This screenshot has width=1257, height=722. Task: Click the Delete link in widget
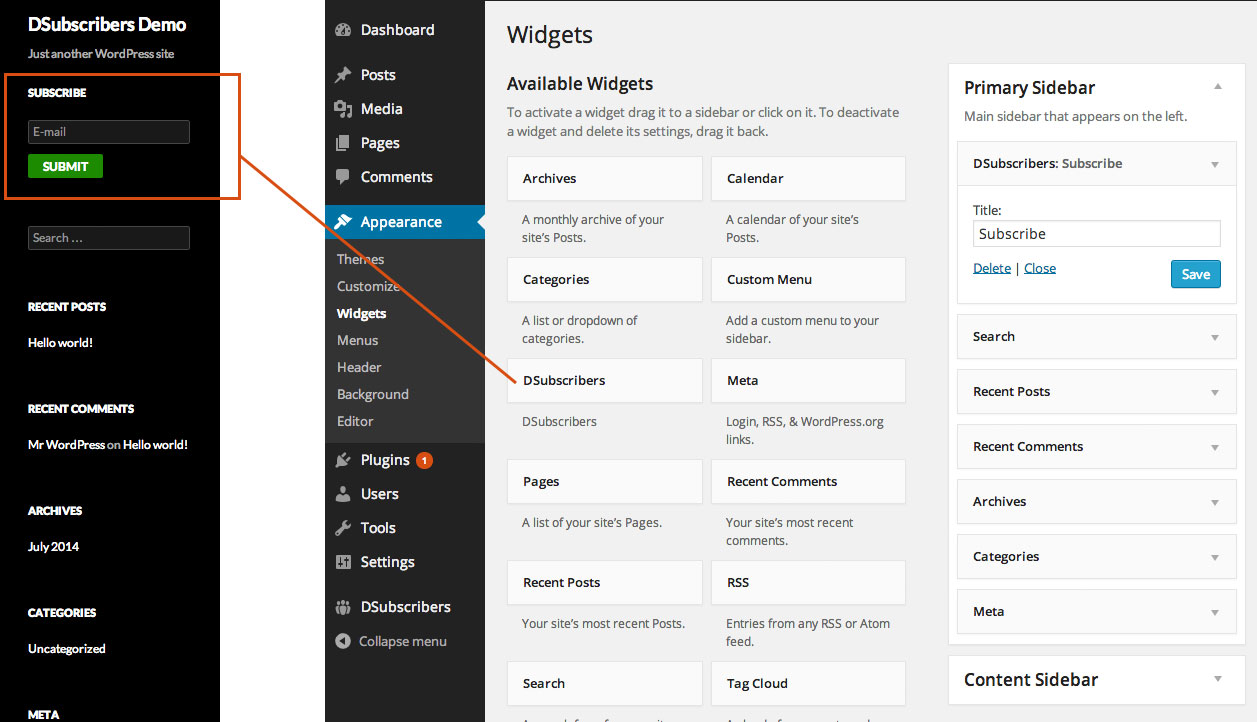click(x=992, y=268)
